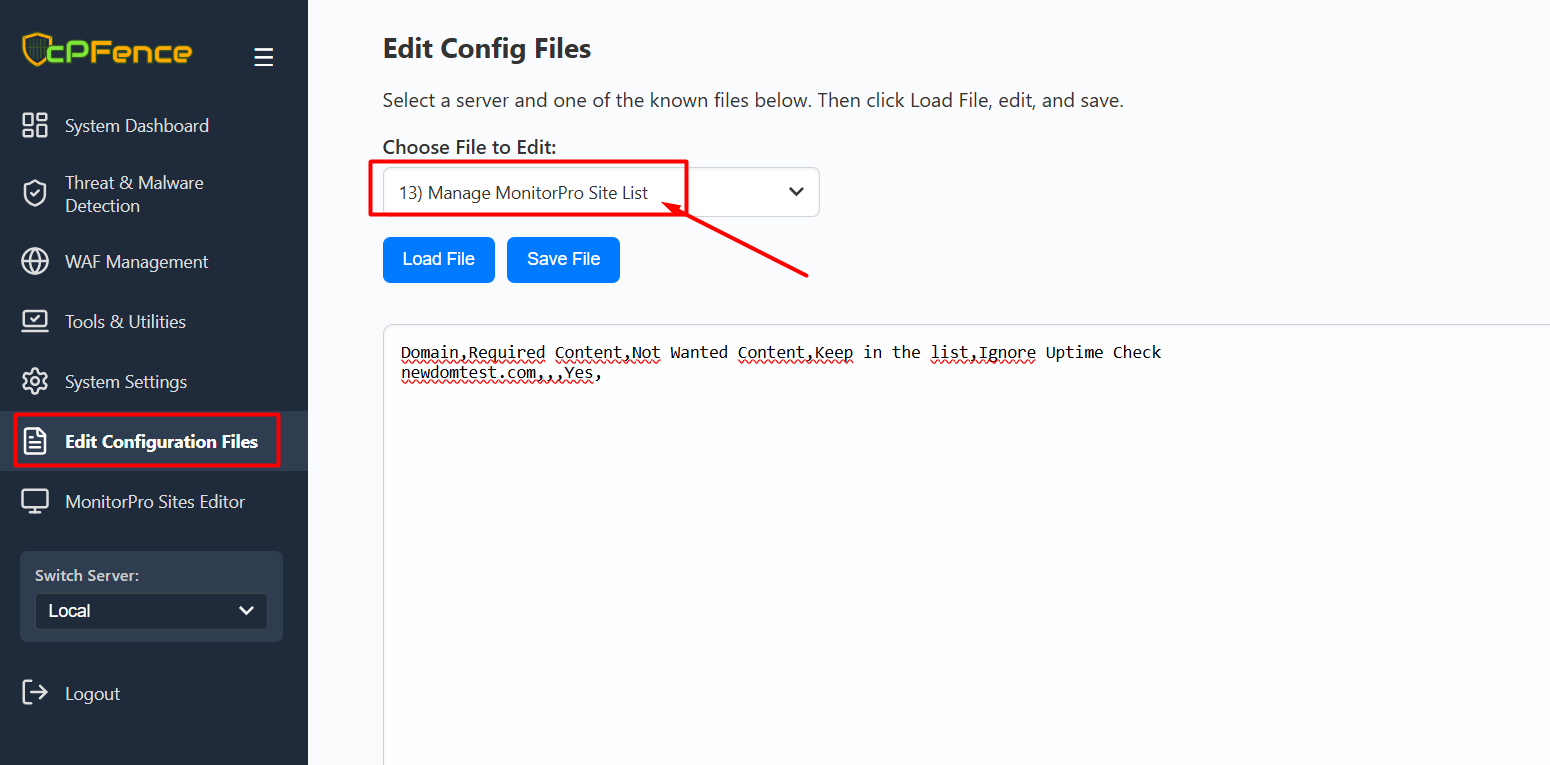Open Threat & Malware Detection menu label
The width and height of the screenshot is (1550, 765).
tap(134, 194)
